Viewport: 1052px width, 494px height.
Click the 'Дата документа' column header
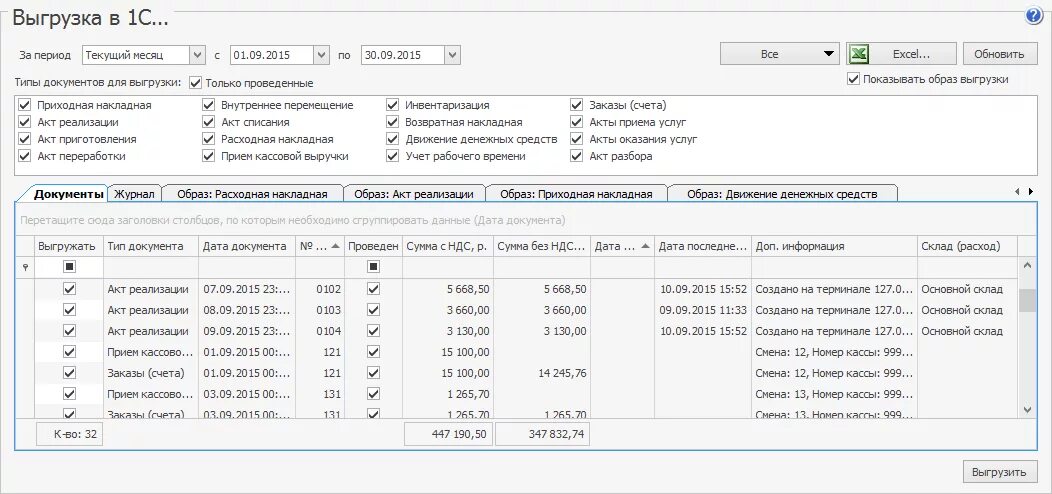247,246
